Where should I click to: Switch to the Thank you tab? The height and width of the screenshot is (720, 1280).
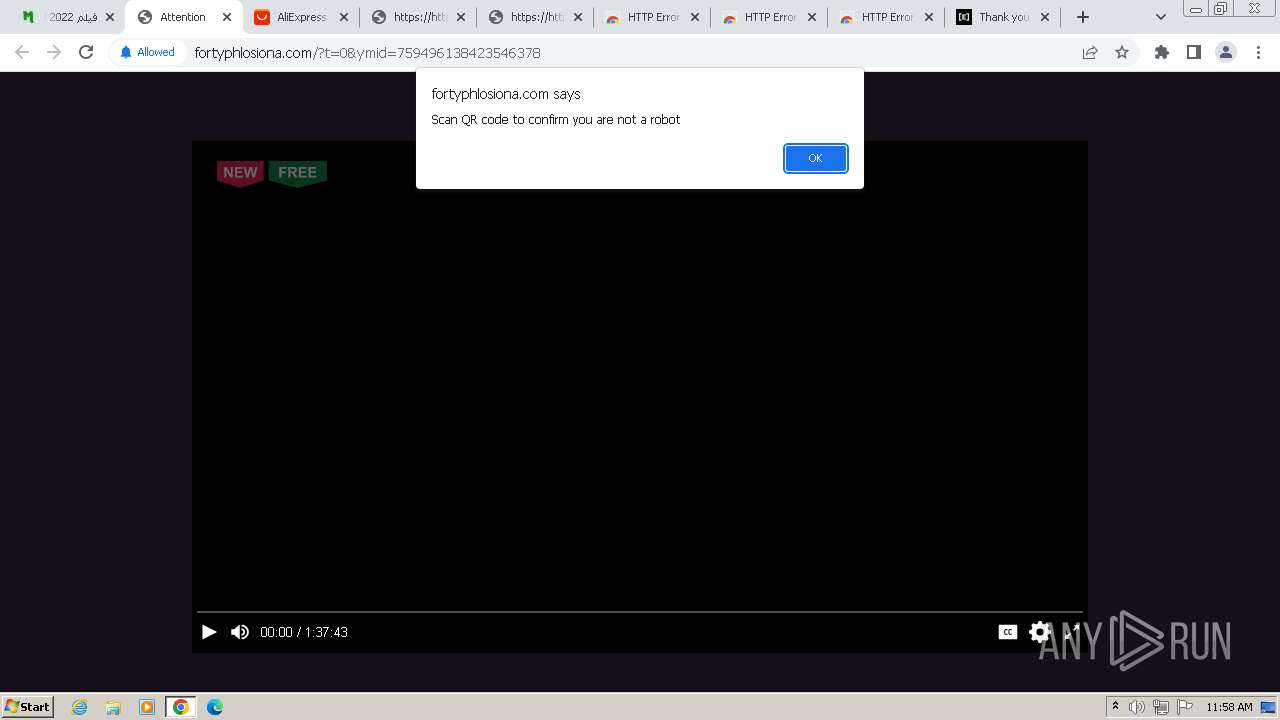click(x=1002, y=17)
